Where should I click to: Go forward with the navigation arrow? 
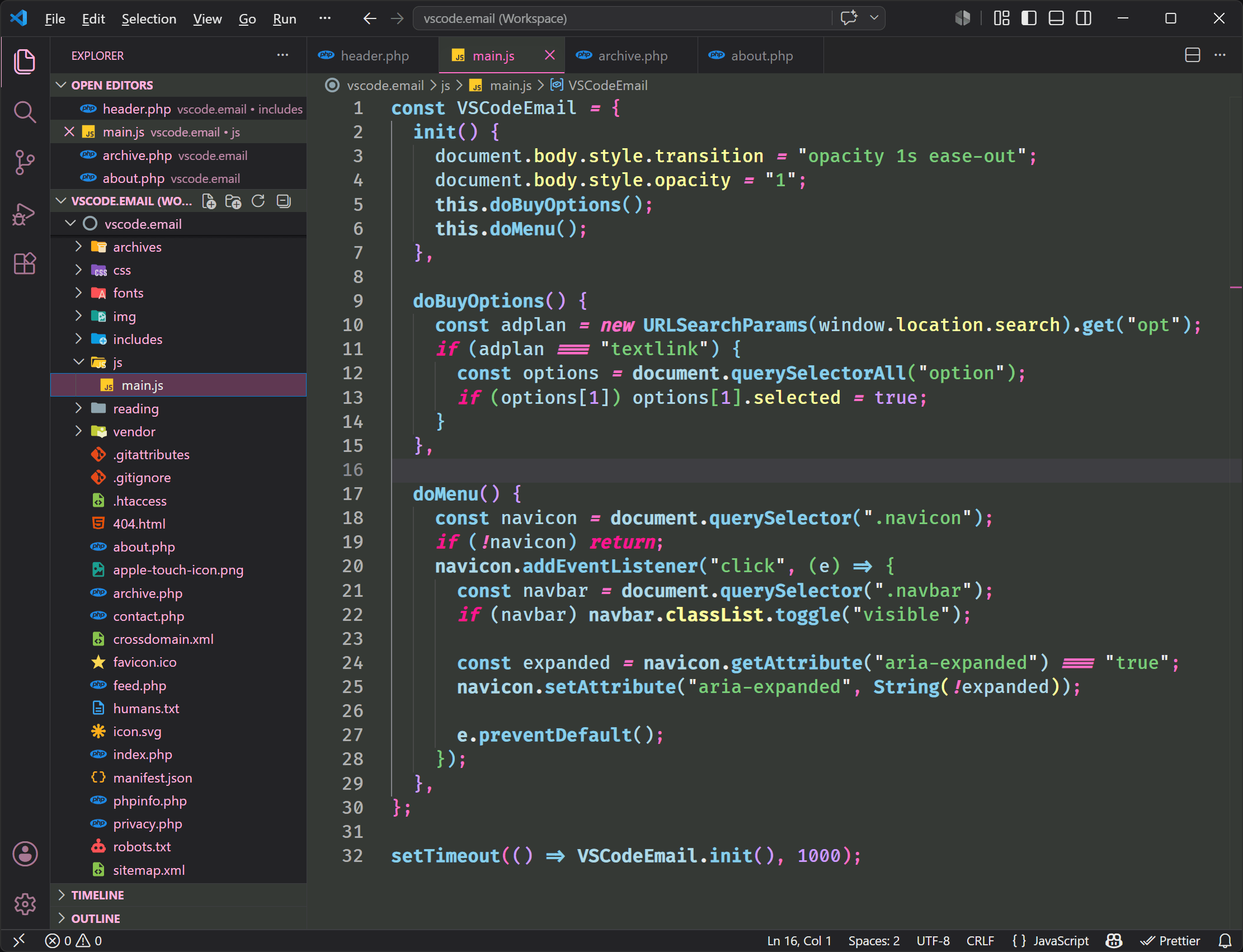coord(397,18)
